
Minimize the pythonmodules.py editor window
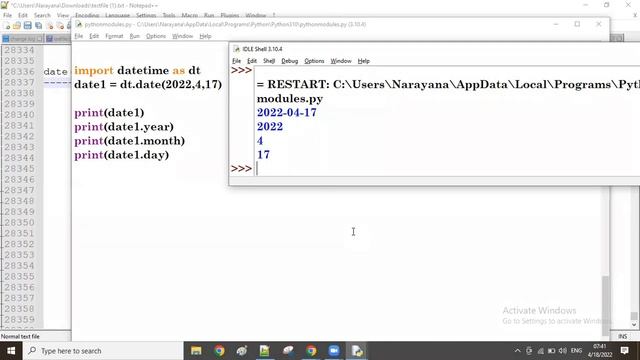556,24
